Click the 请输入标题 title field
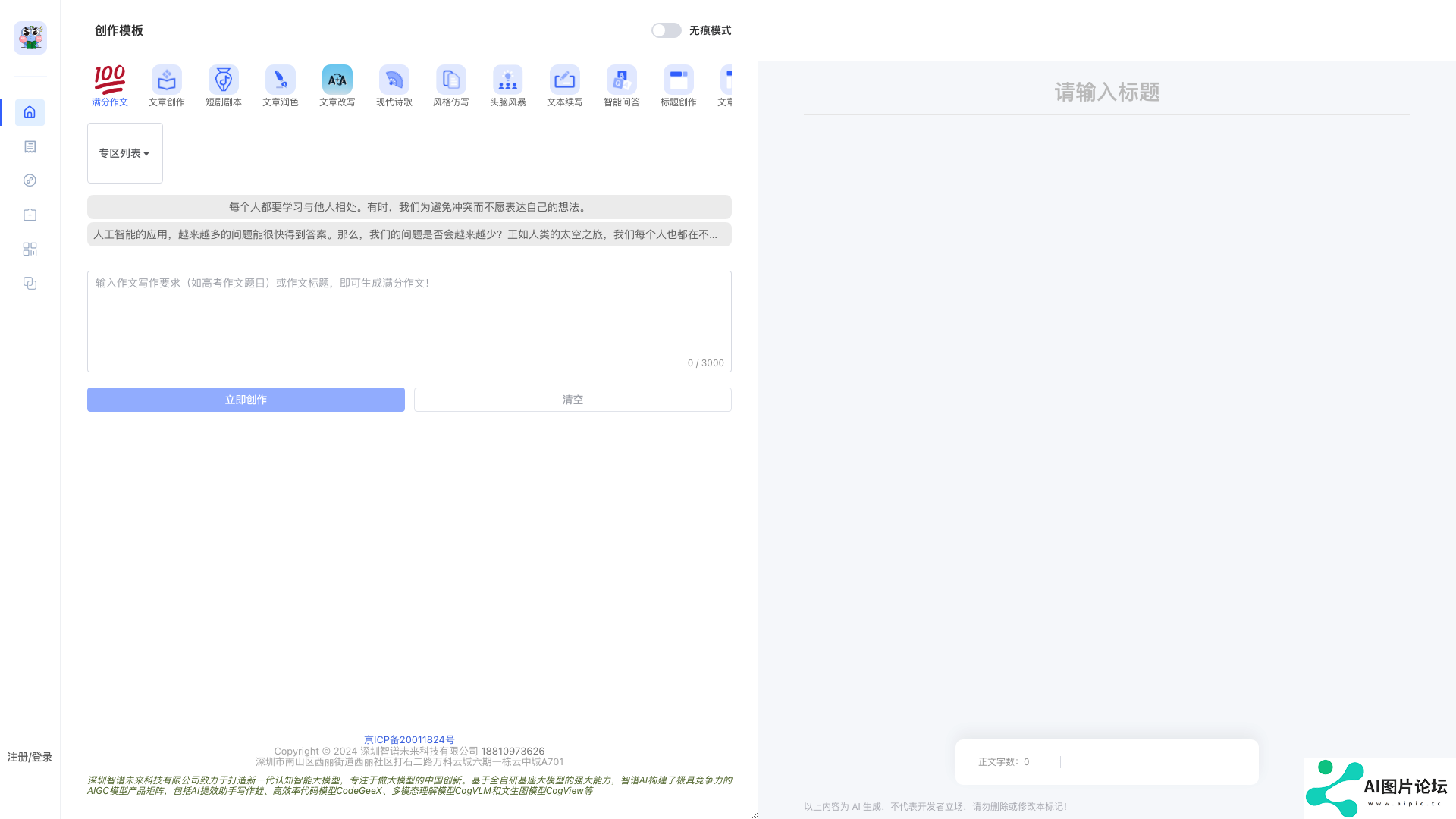 point(1106,93)
